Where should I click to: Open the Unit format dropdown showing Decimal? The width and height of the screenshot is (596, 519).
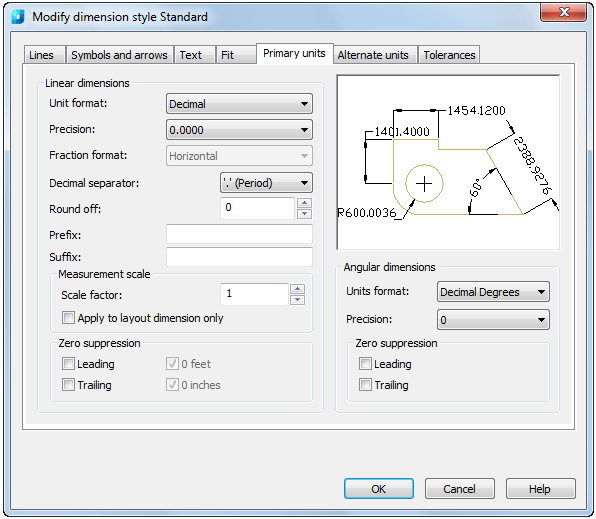coord(239,104)
